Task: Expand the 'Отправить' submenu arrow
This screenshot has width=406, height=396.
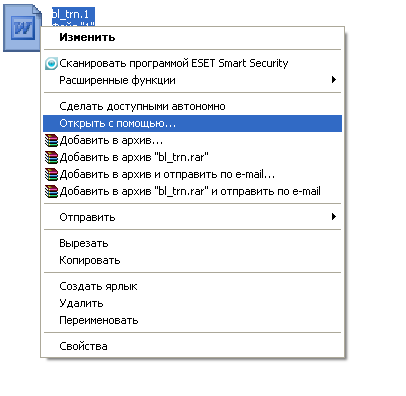Action: tap(334, 217)
